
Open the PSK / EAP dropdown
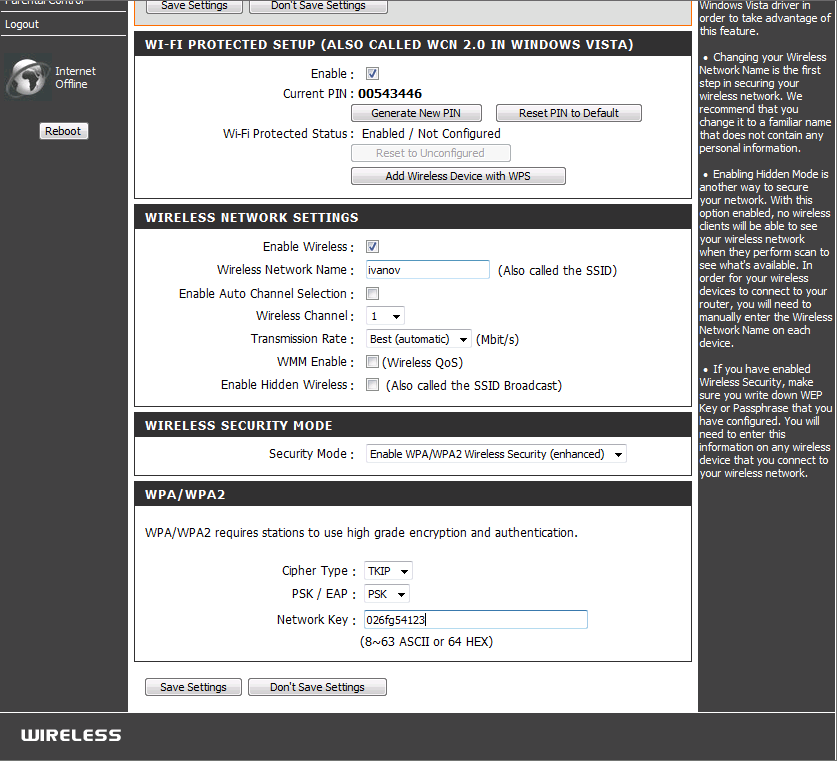[386, 594]
